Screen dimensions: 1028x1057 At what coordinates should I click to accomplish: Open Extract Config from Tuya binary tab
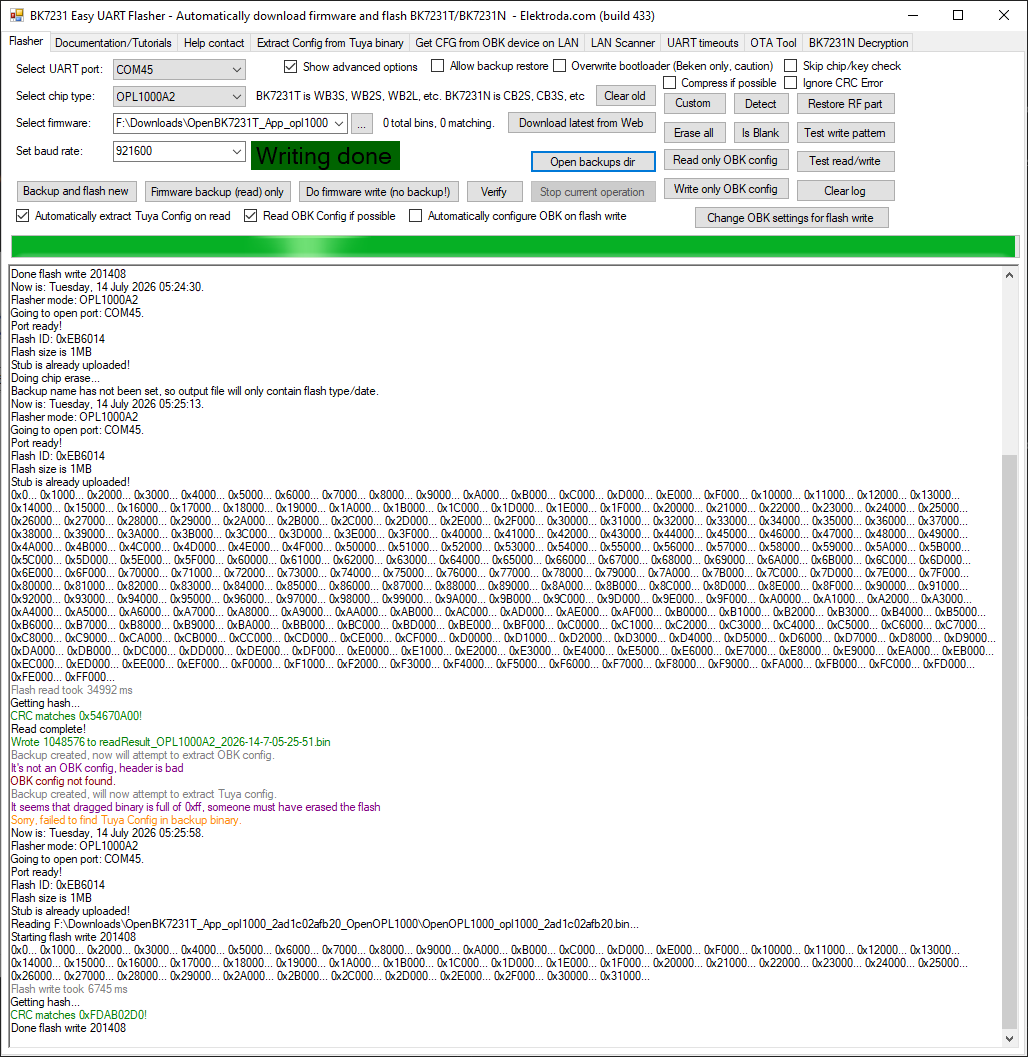point(330,42)
